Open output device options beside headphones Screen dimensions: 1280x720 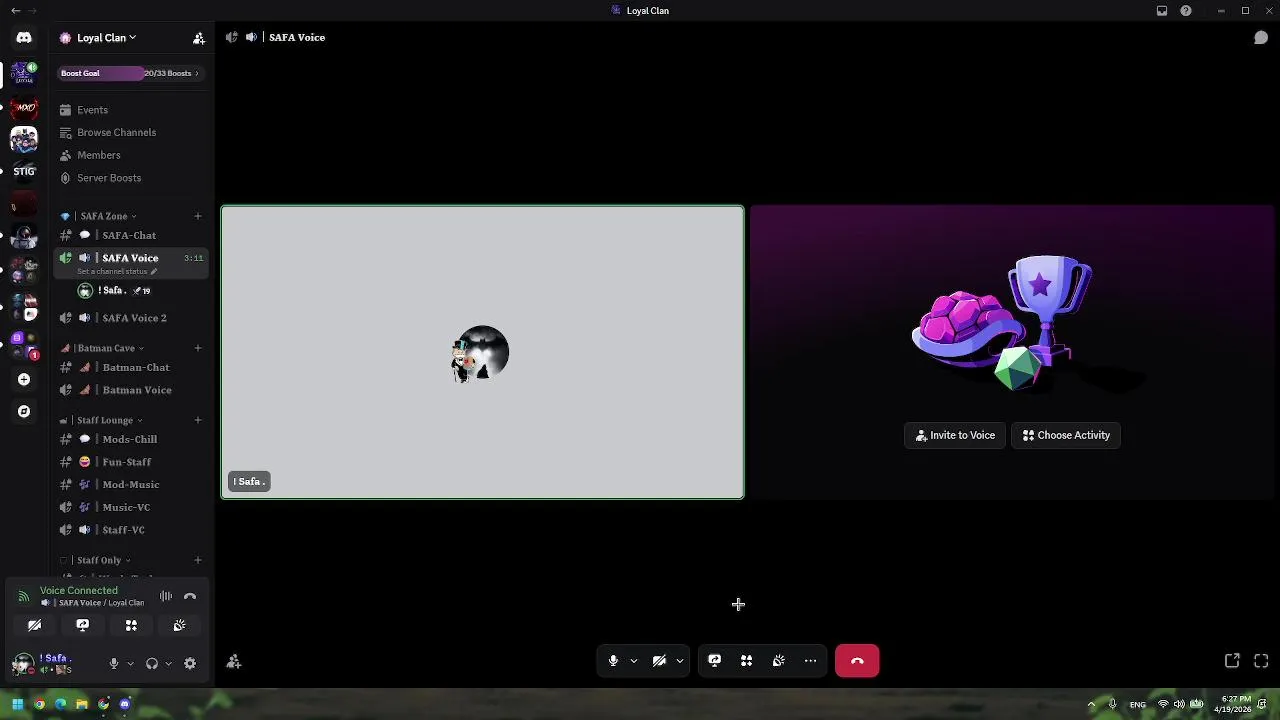click(168, 663)
